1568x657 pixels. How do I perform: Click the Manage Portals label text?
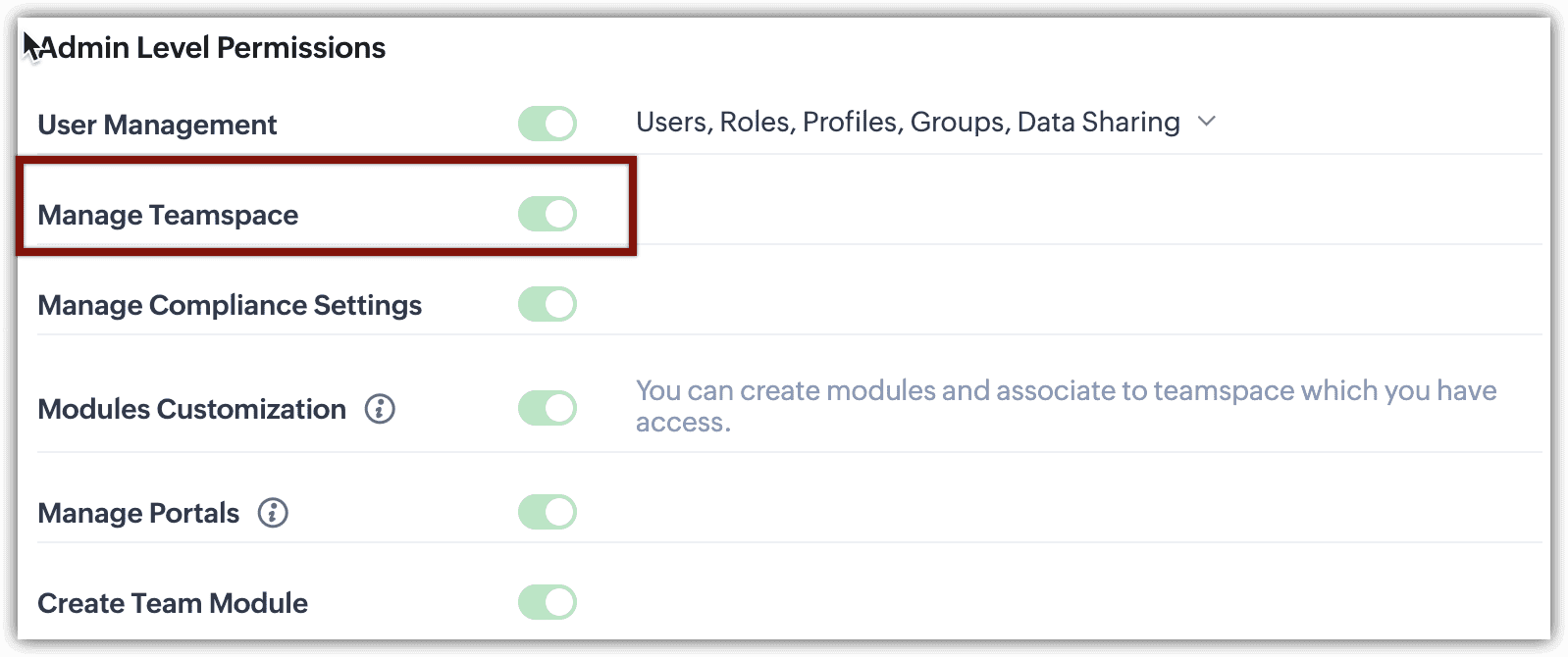(x=138, y=514)
